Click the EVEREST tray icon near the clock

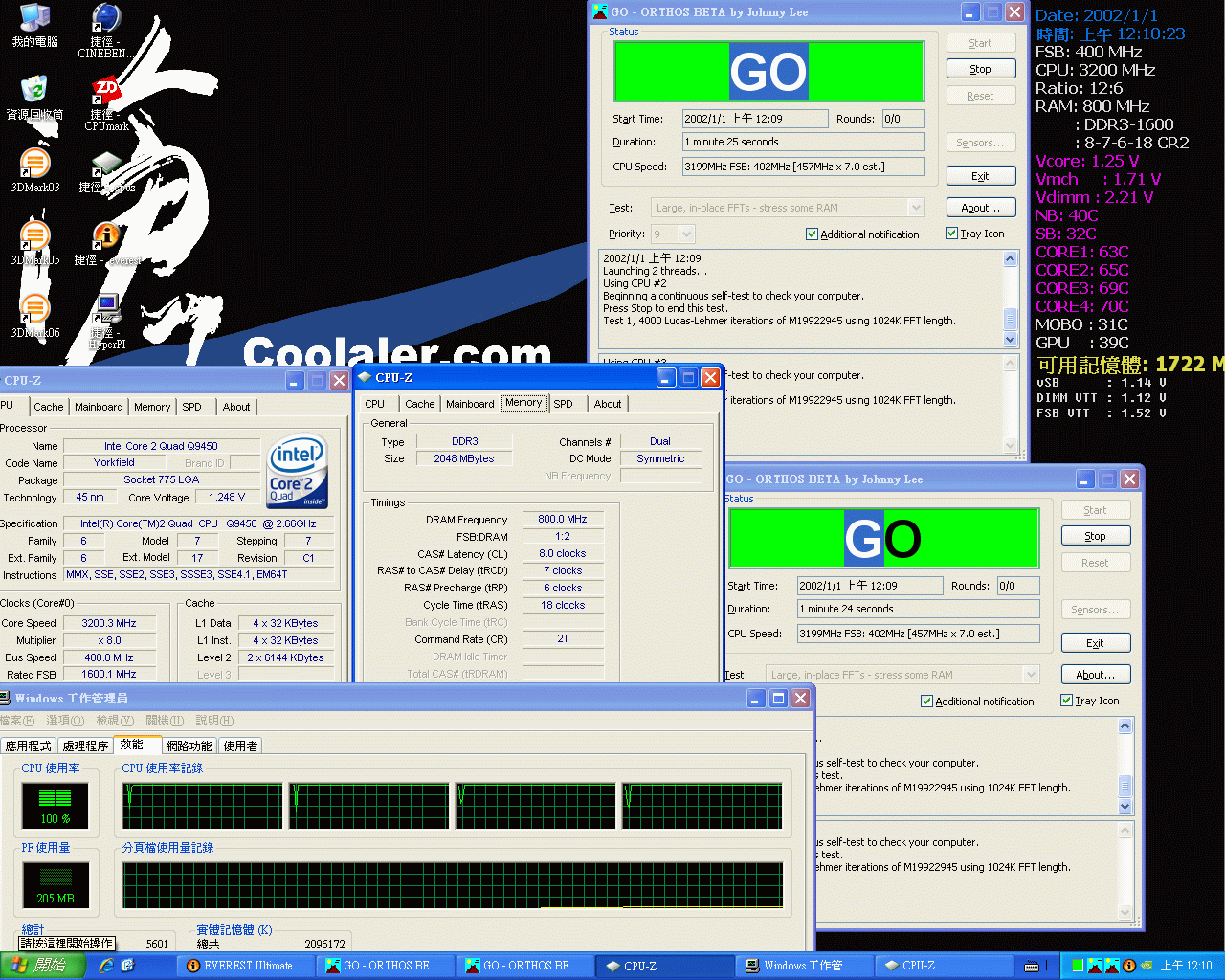coord(1129,966)
